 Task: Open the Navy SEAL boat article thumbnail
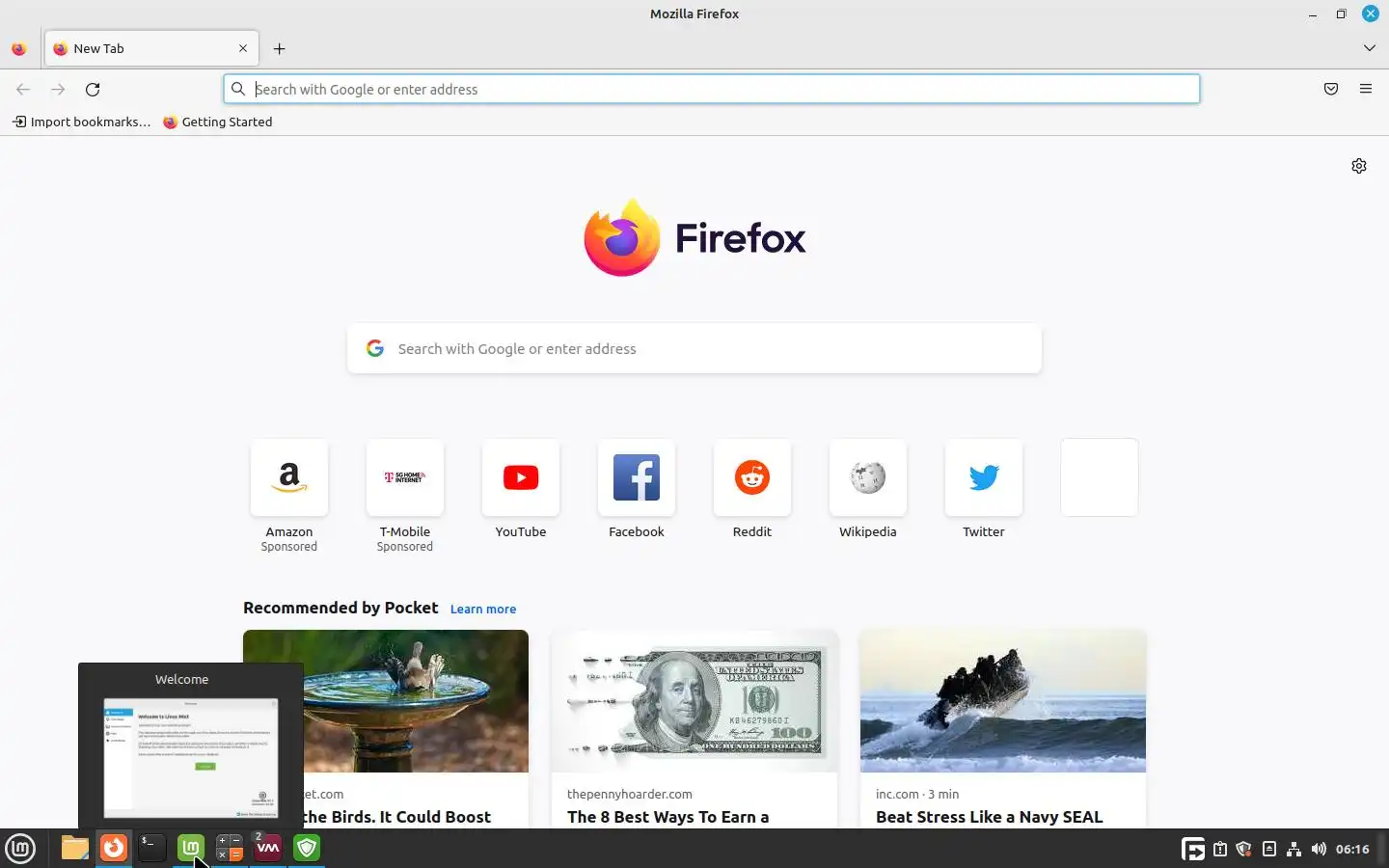pyautogui.click(x=1003, y=701)
